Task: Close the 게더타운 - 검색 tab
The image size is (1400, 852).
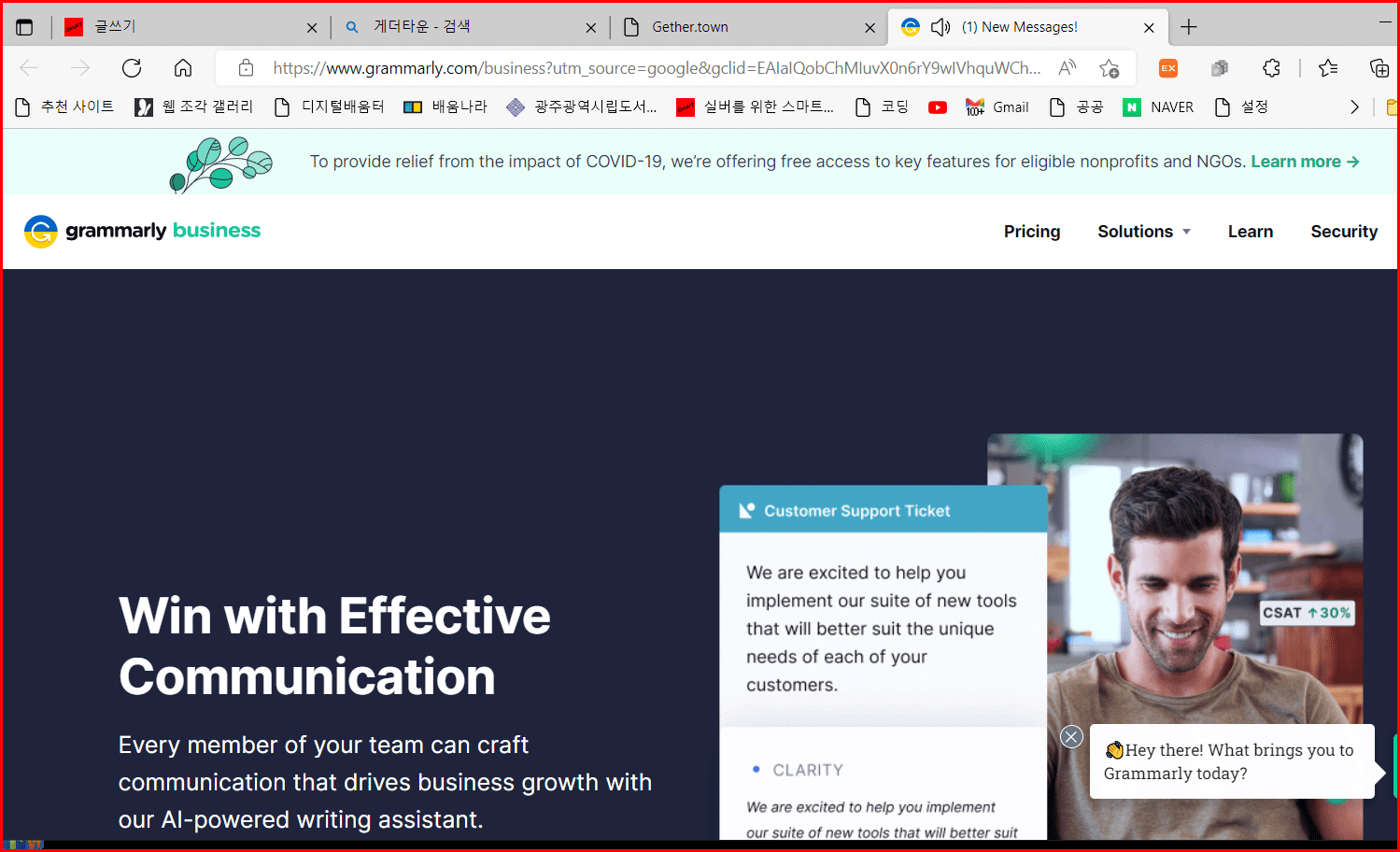Action: tap(591, 28)
